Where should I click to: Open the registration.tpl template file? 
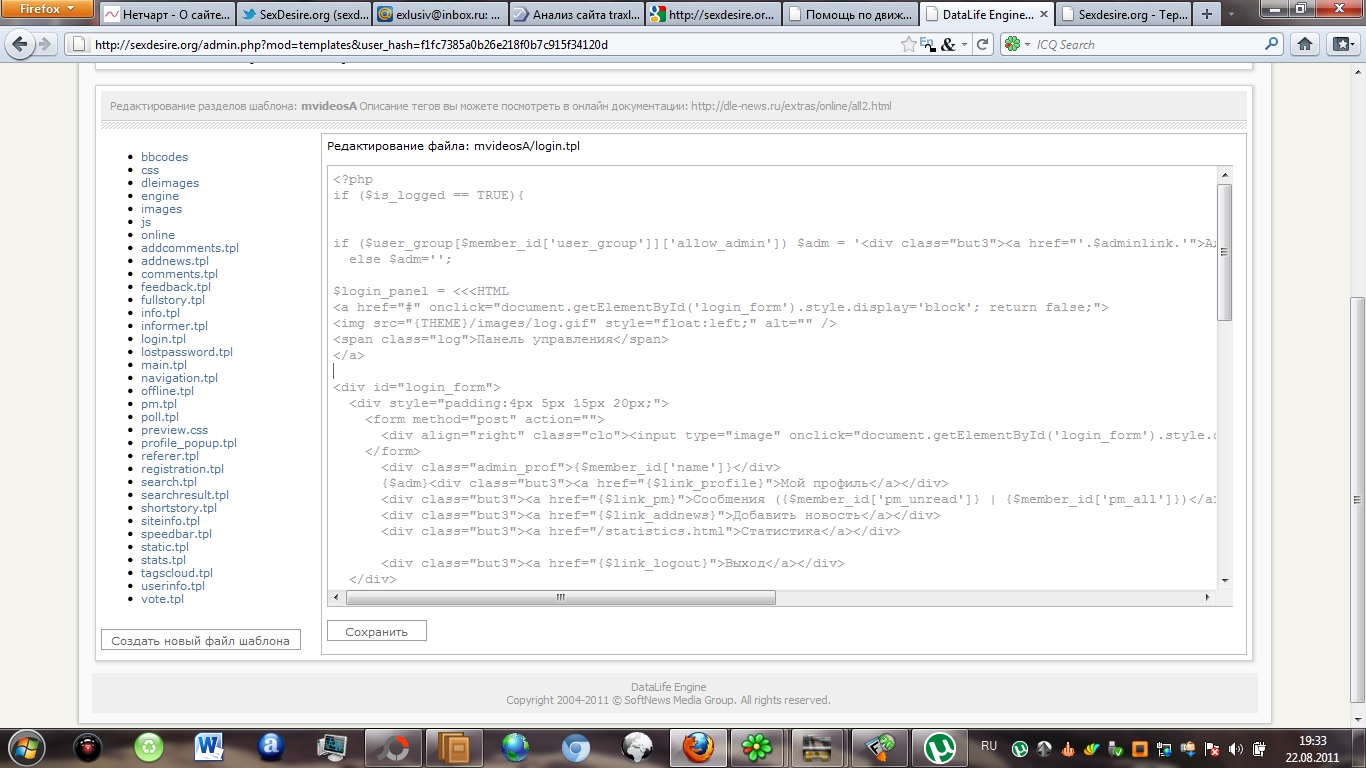tap(182, 469)
